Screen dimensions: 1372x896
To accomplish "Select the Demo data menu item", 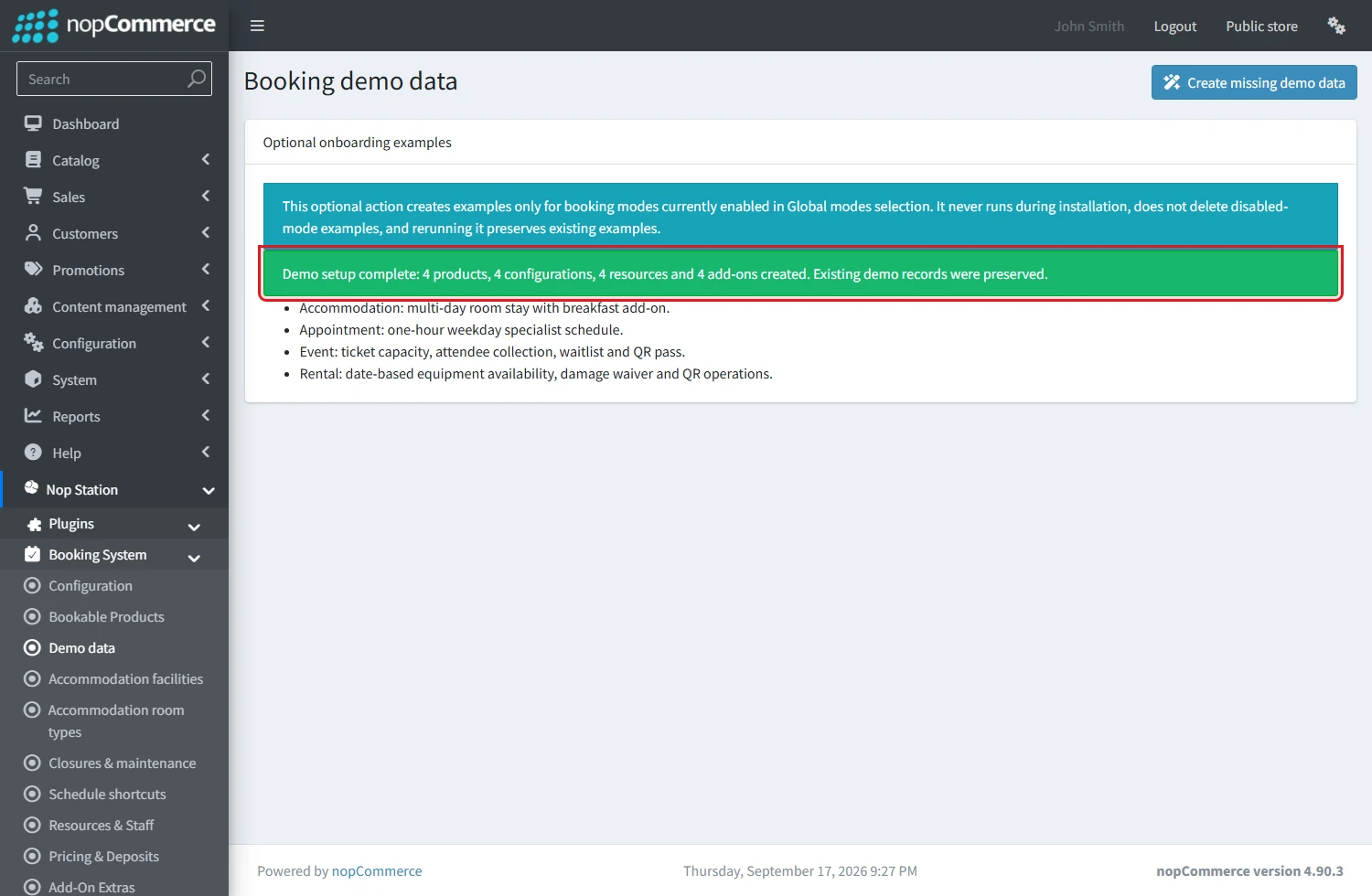I will [114, 648].
